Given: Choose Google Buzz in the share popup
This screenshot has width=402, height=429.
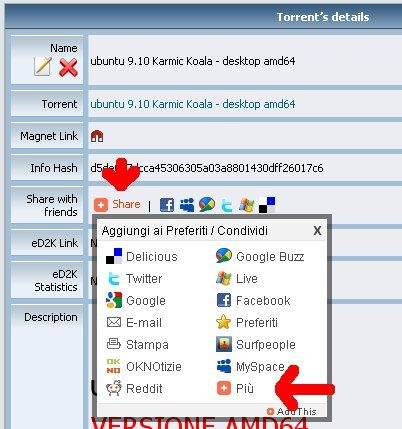Looking at the screenshot, I should click(x=260, y=257).
